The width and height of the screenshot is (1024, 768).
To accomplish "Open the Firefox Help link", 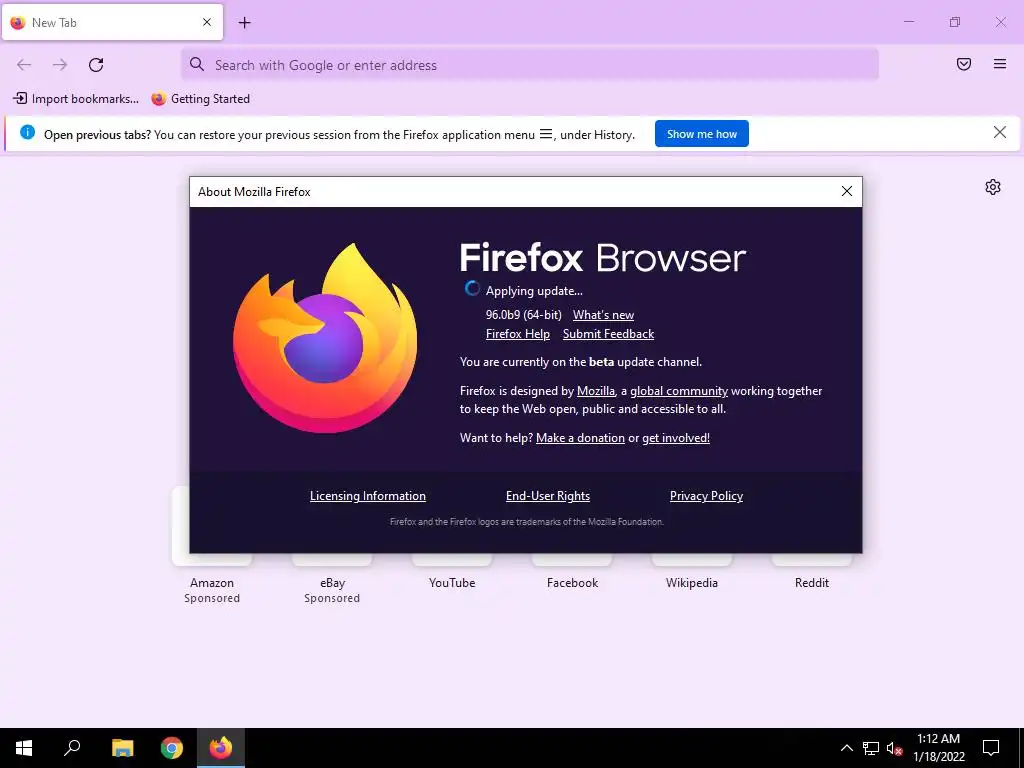I will pos(518,334).
